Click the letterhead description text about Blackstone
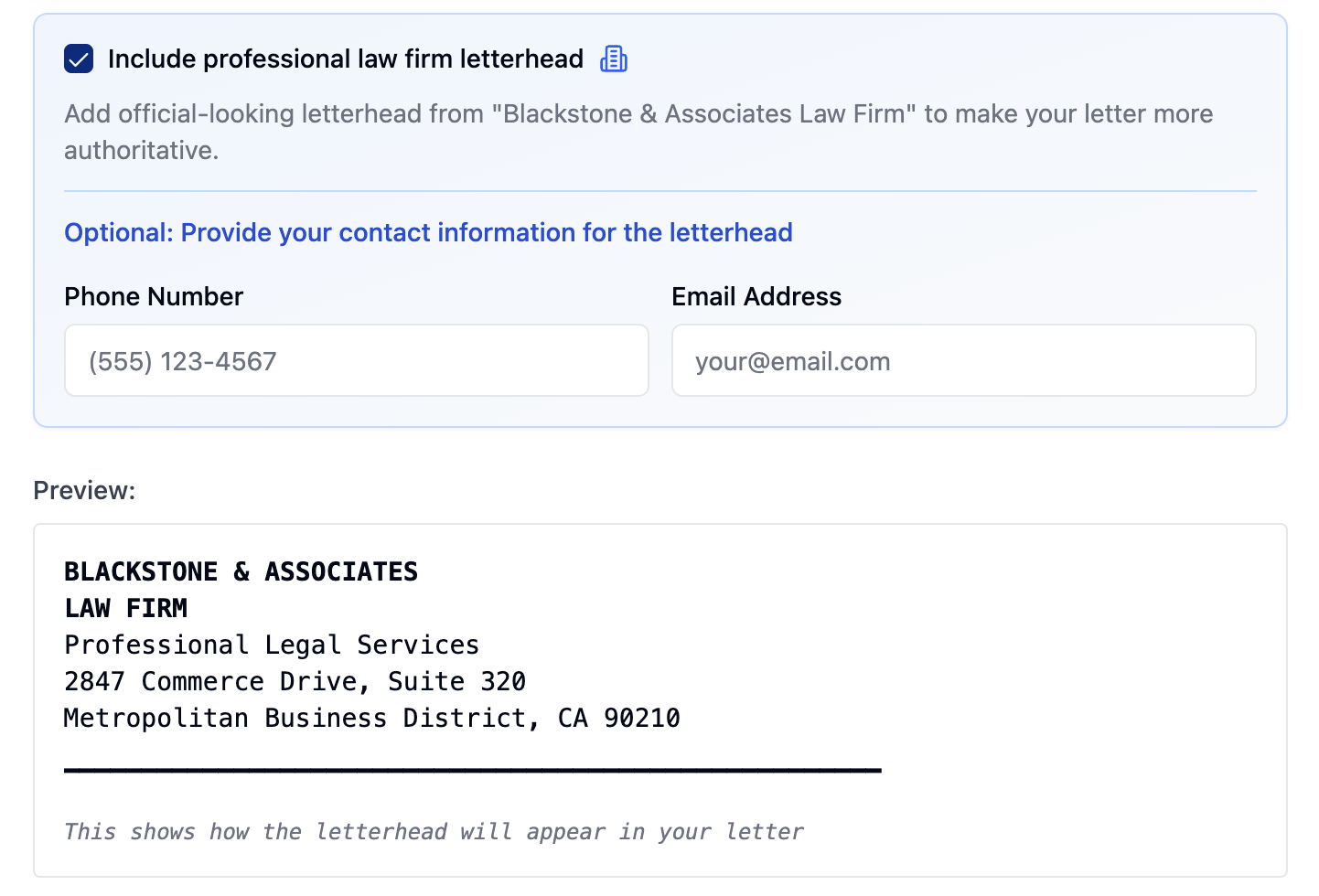Screen dimensions: 1319x896 click(638, 132)
